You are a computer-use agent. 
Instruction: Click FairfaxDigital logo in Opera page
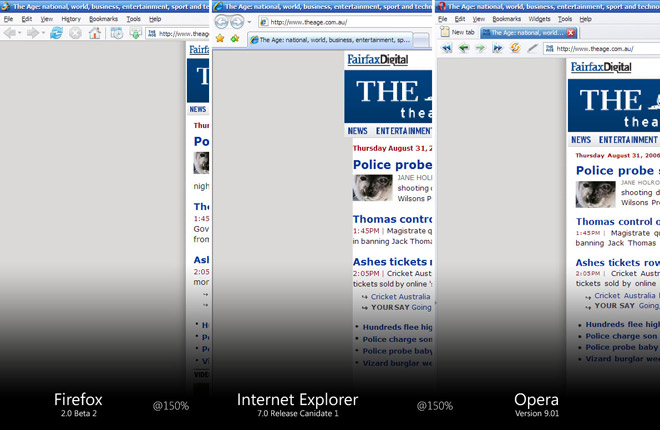(601, 67)
